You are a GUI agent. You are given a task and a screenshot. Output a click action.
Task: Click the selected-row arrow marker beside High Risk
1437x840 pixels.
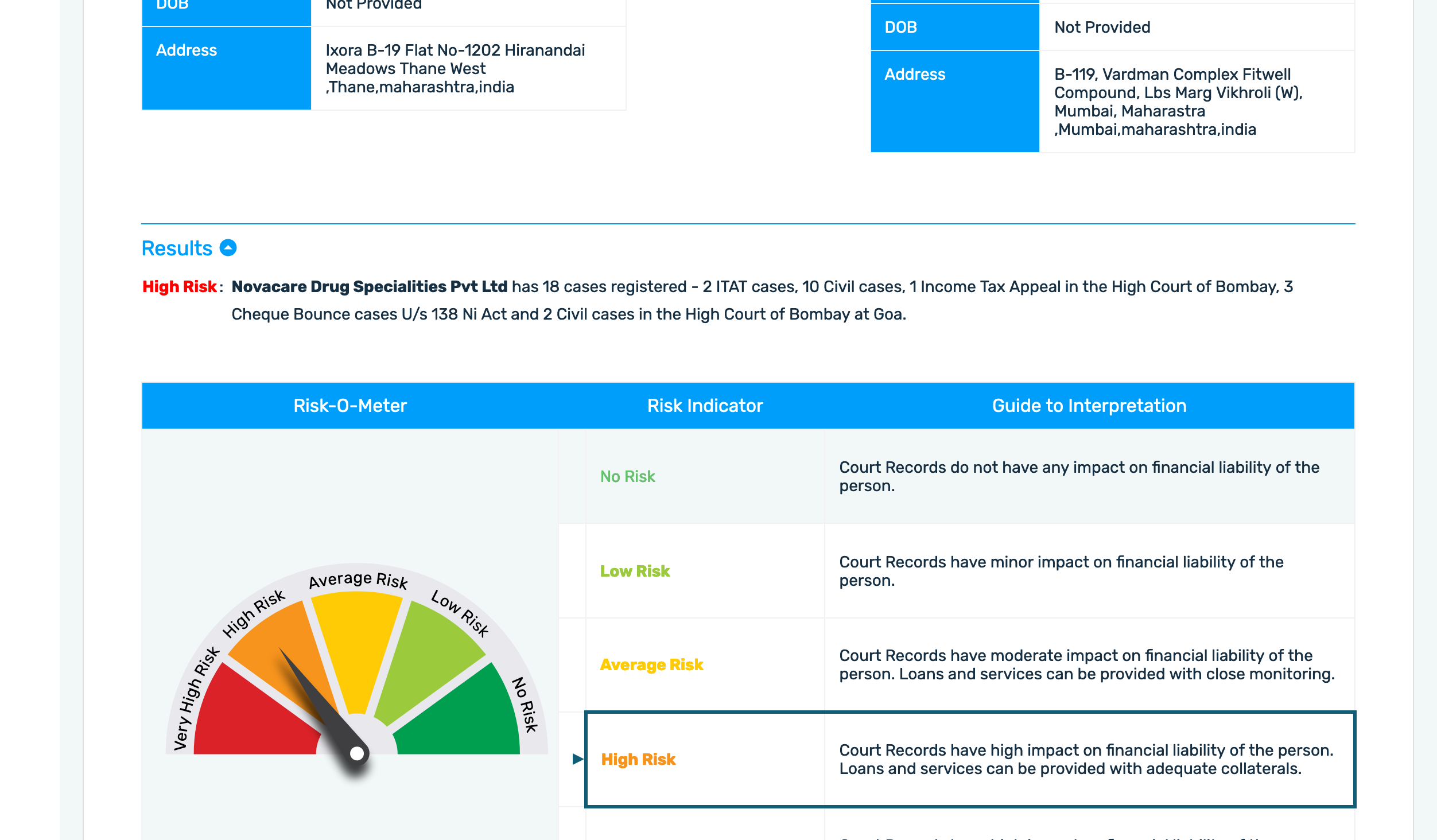coord(578,759)
